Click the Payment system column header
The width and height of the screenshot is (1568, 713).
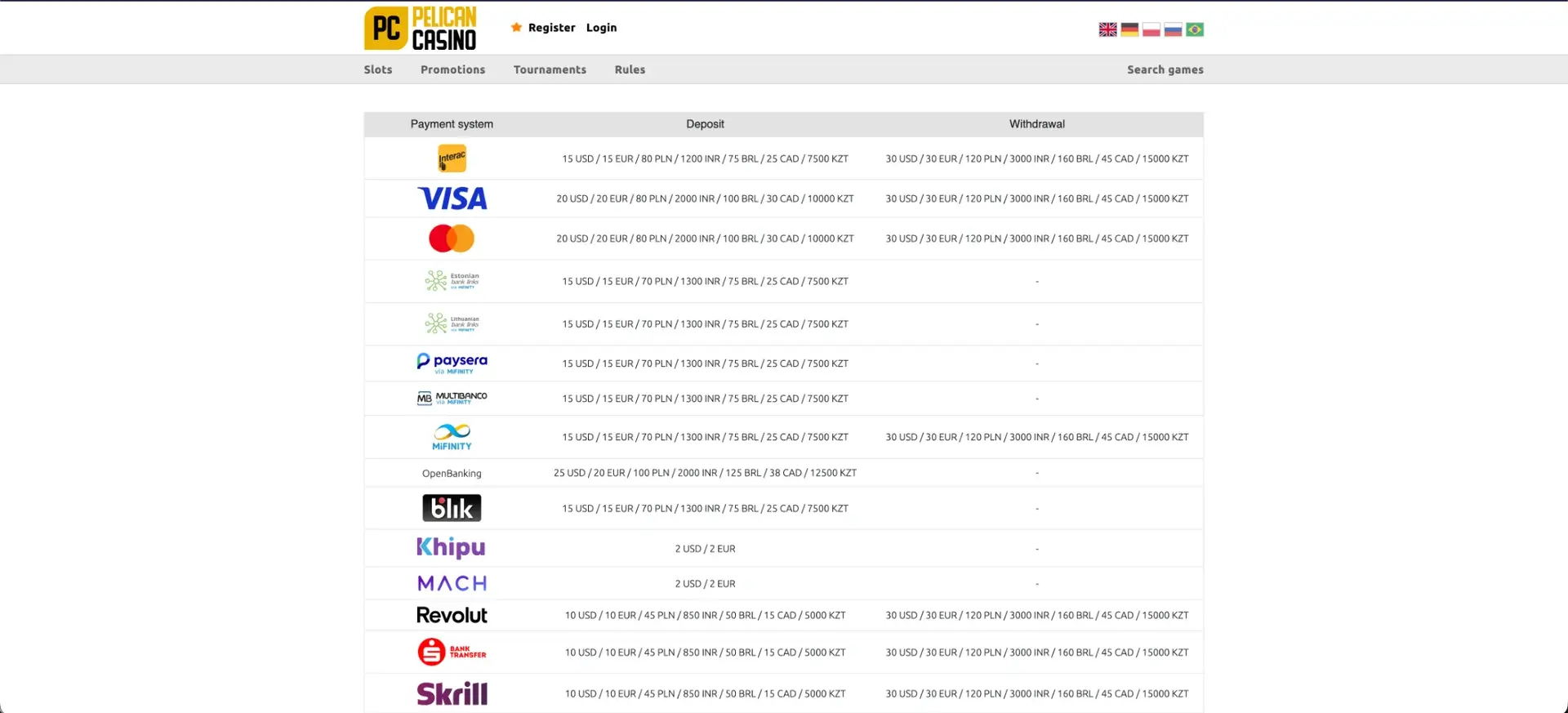pyautogui.click(x=452, y=124)
